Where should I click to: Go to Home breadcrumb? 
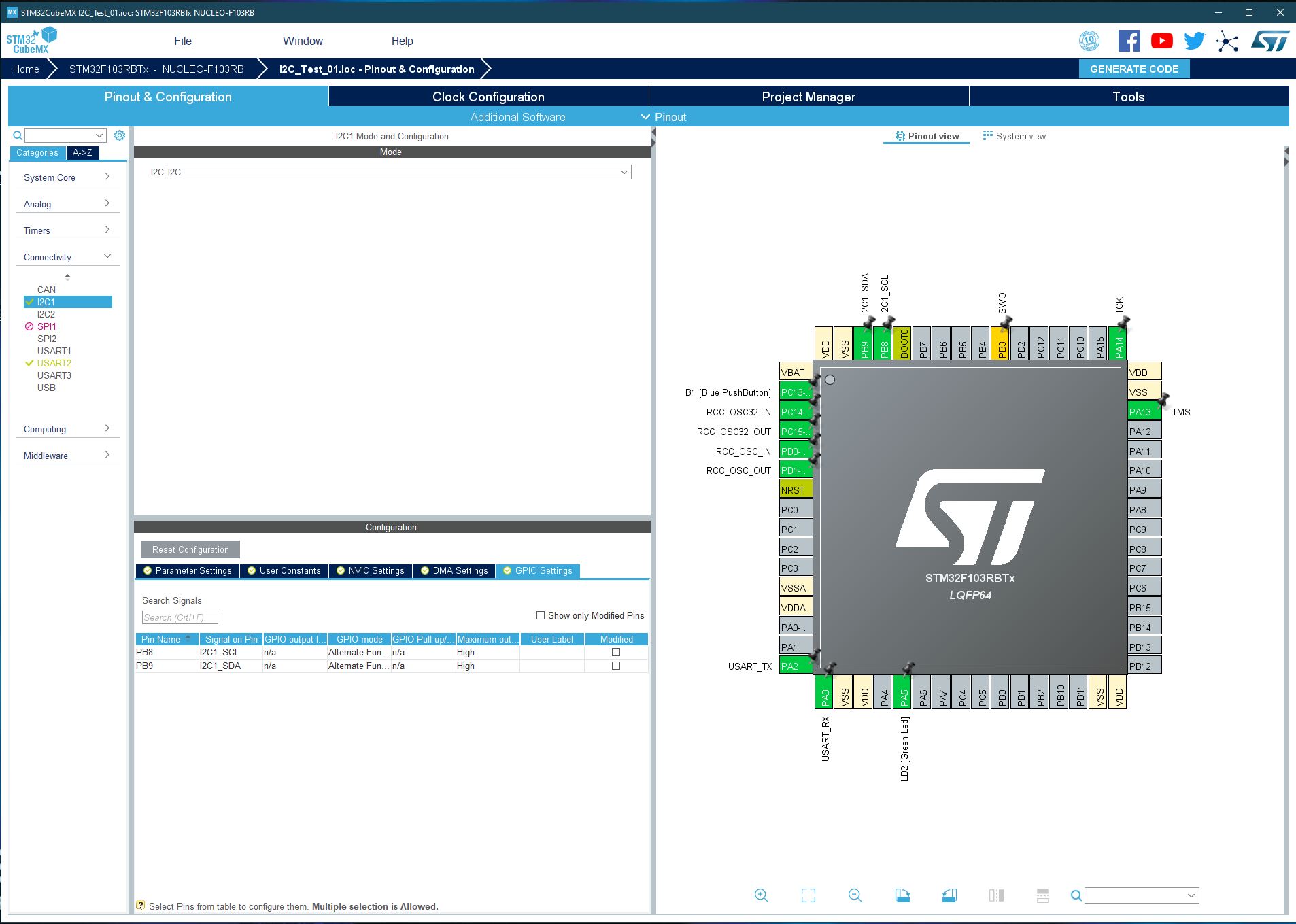[x=26, y=69]
